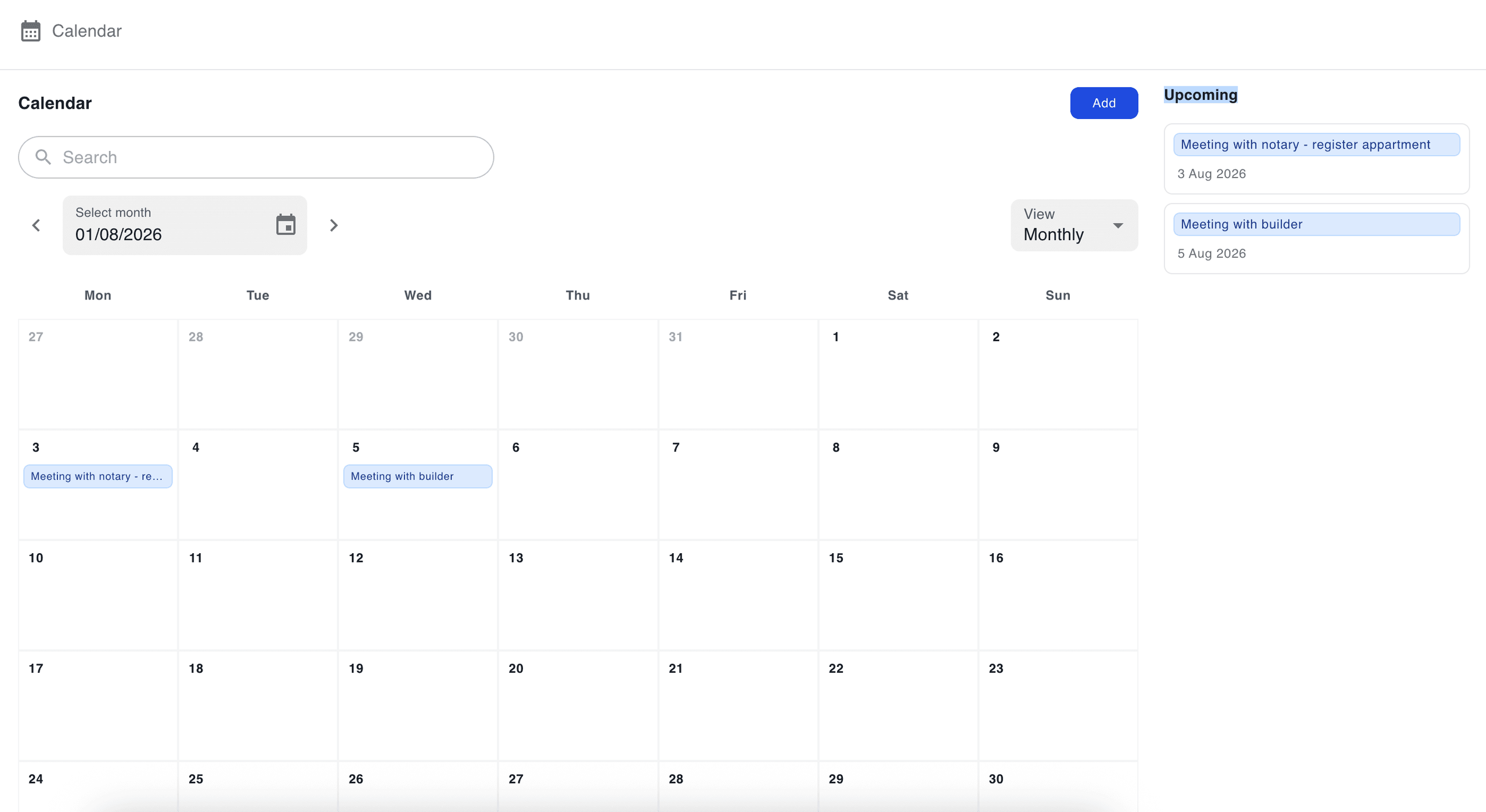
Task: Click the Select month date field
Action: tap(185, 225)
